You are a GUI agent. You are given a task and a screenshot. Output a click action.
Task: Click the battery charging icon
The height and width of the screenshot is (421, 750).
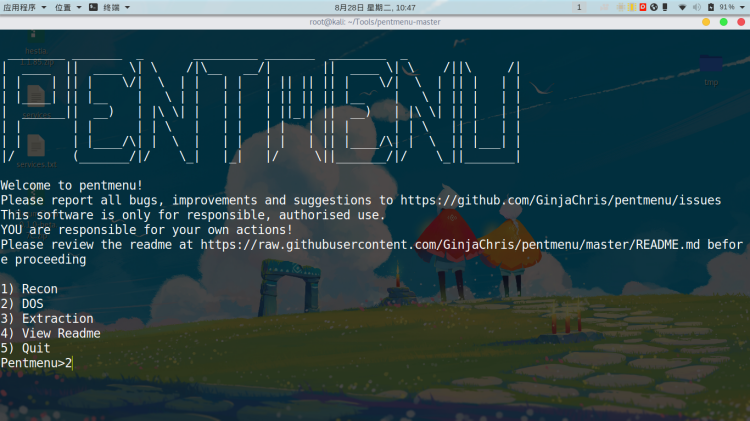point(711,7)
